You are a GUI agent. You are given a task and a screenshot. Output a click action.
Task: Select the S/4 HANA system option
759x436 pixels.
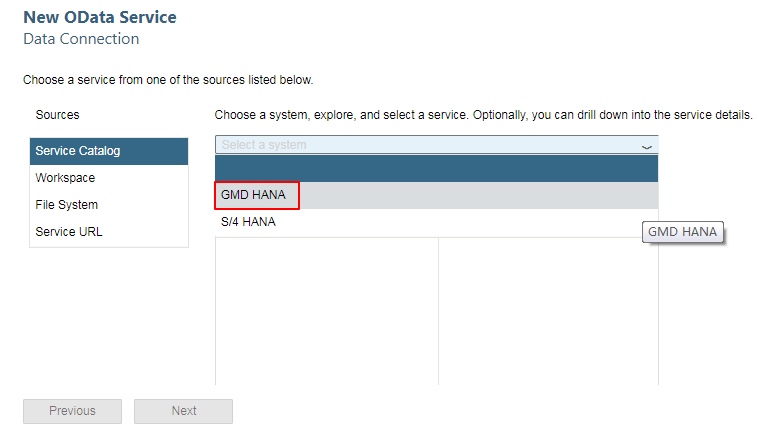click(x=248, y=222)
